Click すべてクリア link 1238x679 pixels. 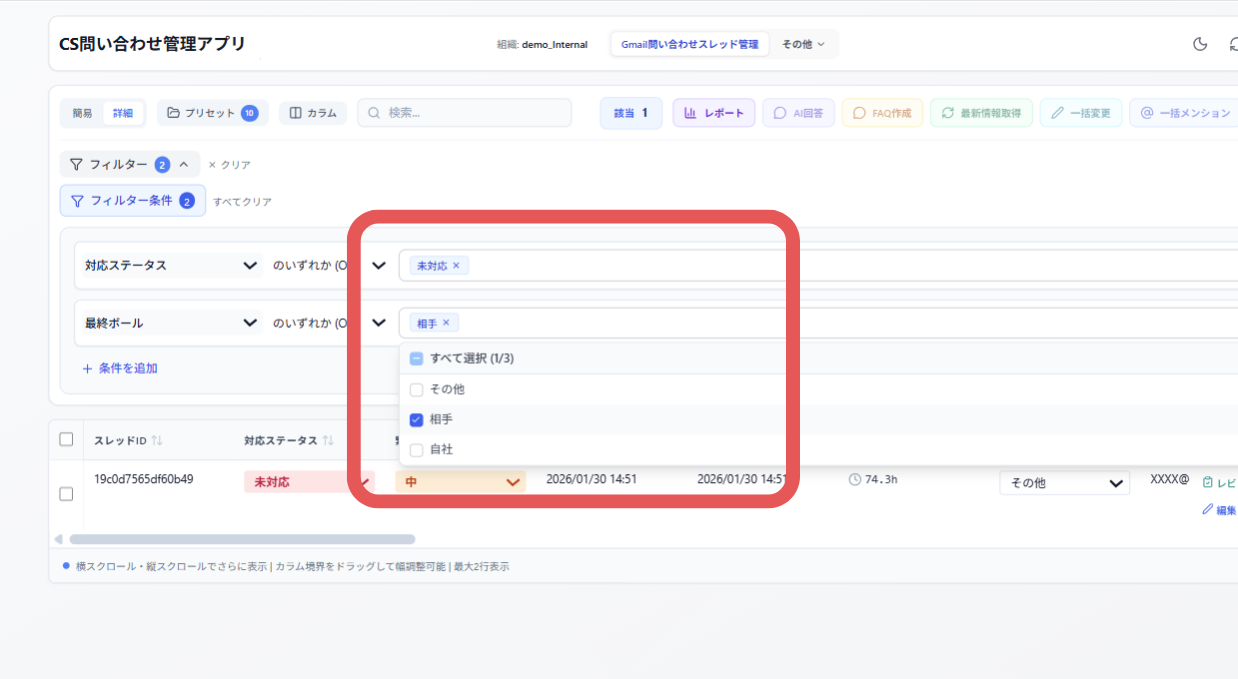point(242,201)
